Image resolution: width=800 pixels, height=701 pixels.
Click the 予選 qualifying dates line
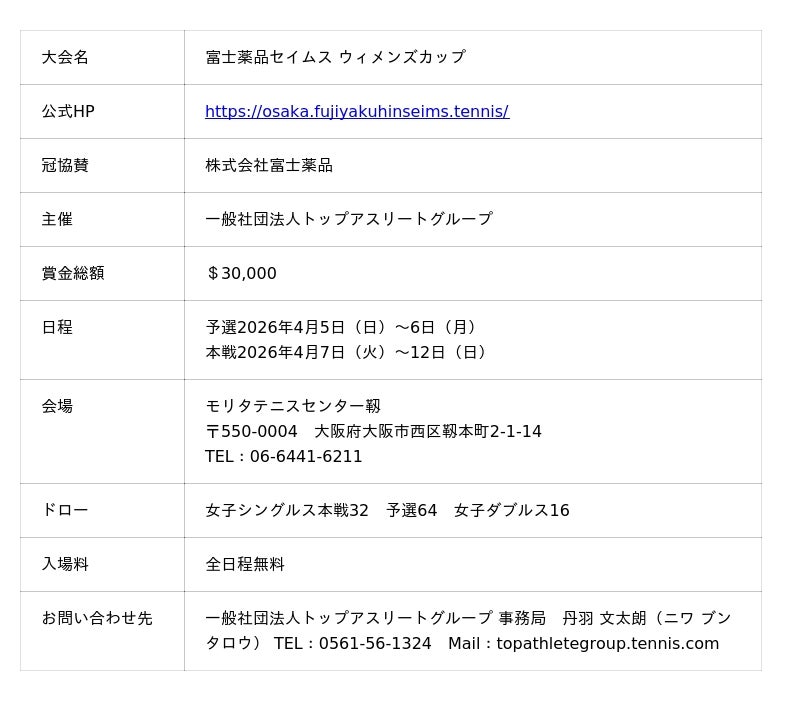(344, 327)
